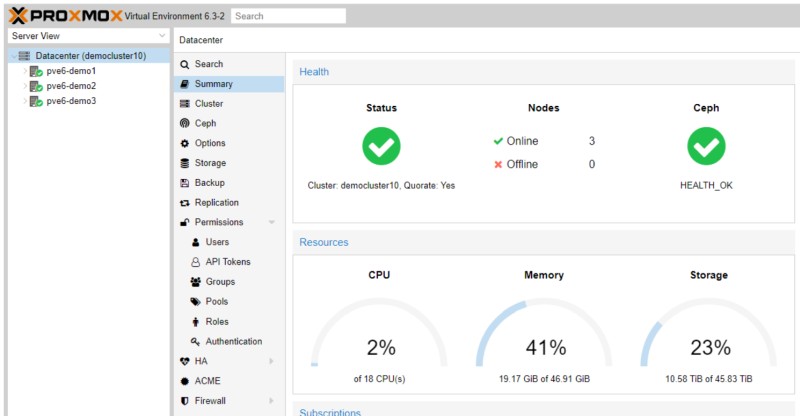Expand the HA submenu arrow
The width and height of the screenshot is (800, 416).
[x=271, y=361]
